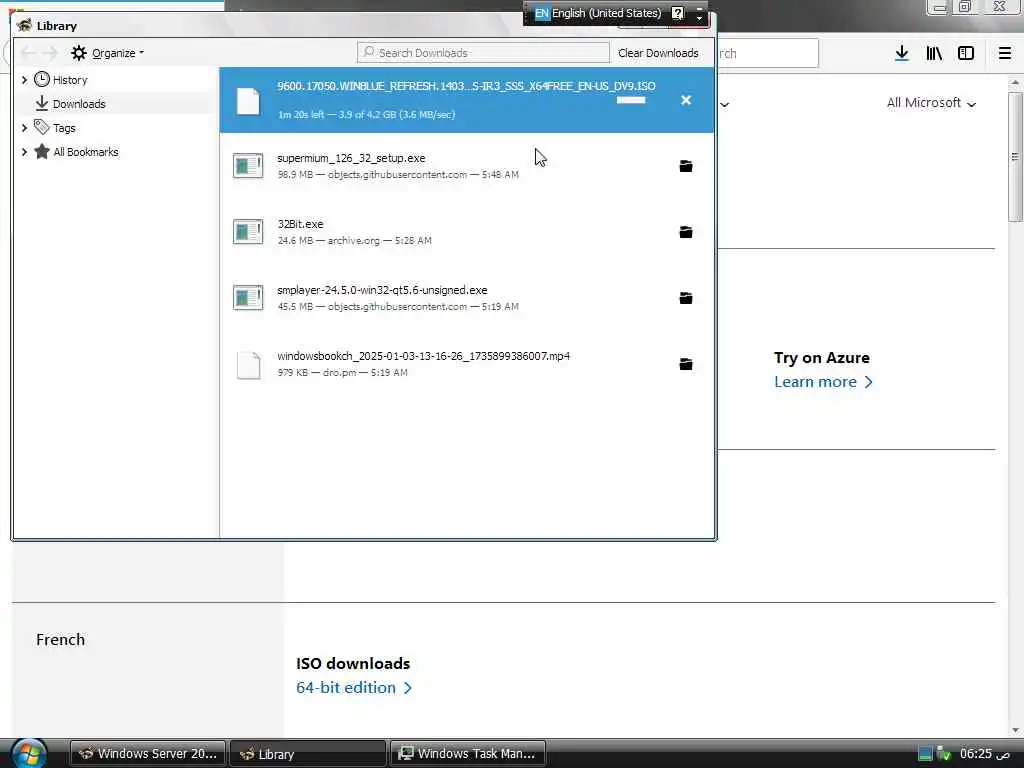
Task: Open containing folder for windowsbookch mp4 file
Action: (686, 364)
